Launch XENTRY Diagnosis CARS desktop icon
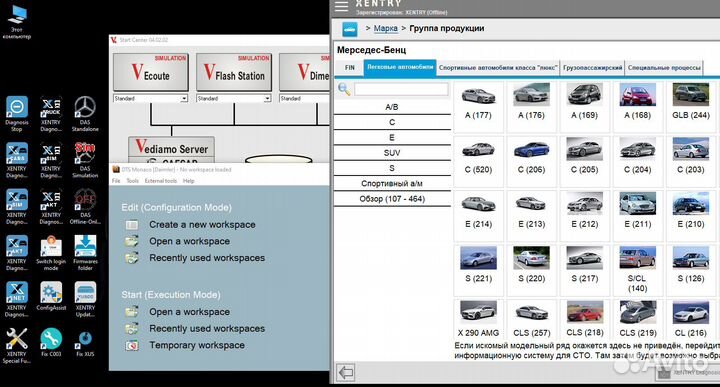720x387 pixels. [17, 160]
